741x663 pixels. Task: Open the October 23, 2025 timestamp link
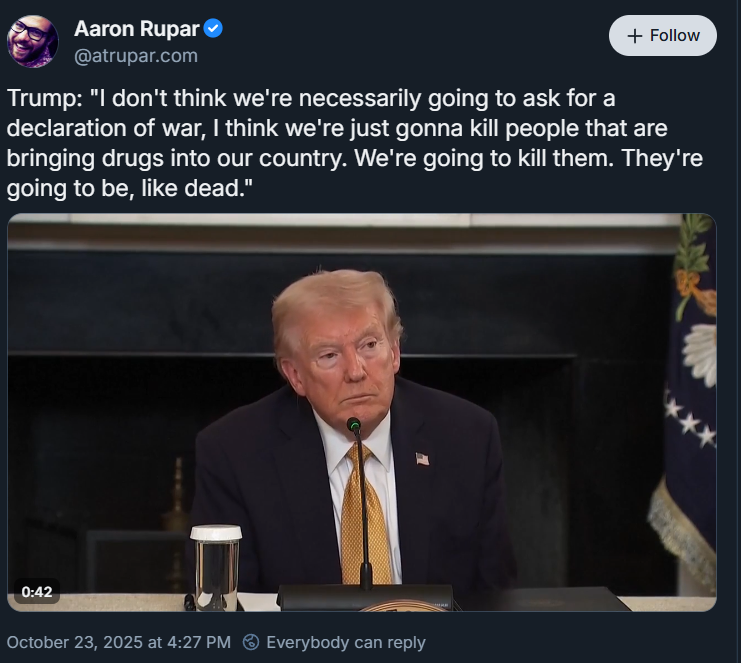[119, 642]
